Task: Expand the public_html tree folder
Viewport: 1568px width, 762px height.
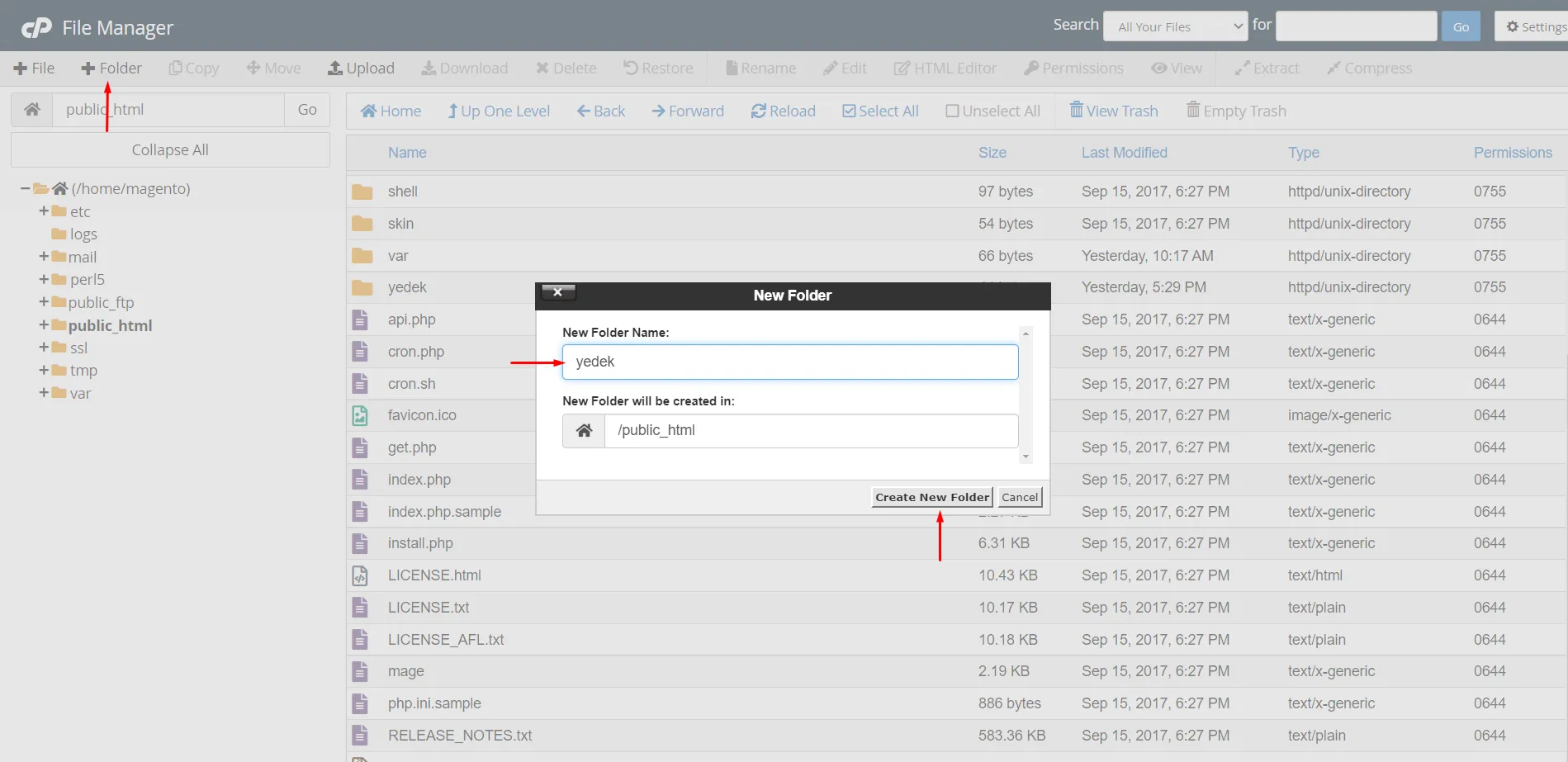Action: [x=44, y=325]
